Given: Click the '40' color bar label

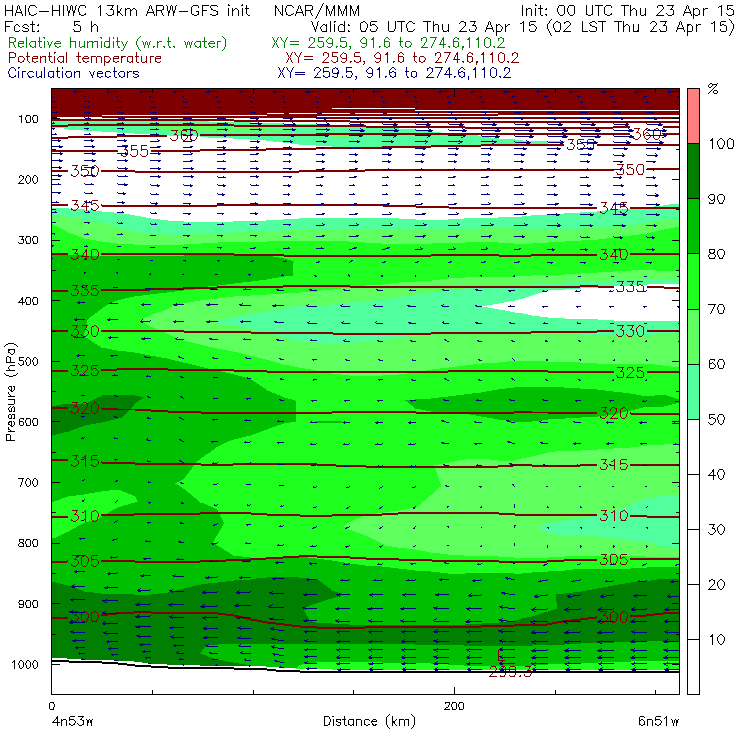Looking at the screenshot, I should point(716,474).
